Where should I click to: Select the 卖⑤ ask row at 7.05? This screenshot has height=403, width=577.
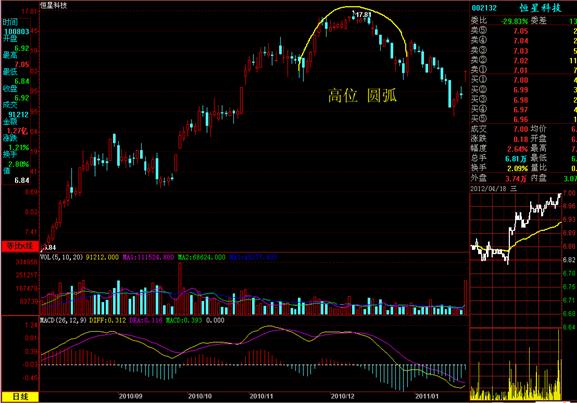pyautogui.click(x=523, y=31)
